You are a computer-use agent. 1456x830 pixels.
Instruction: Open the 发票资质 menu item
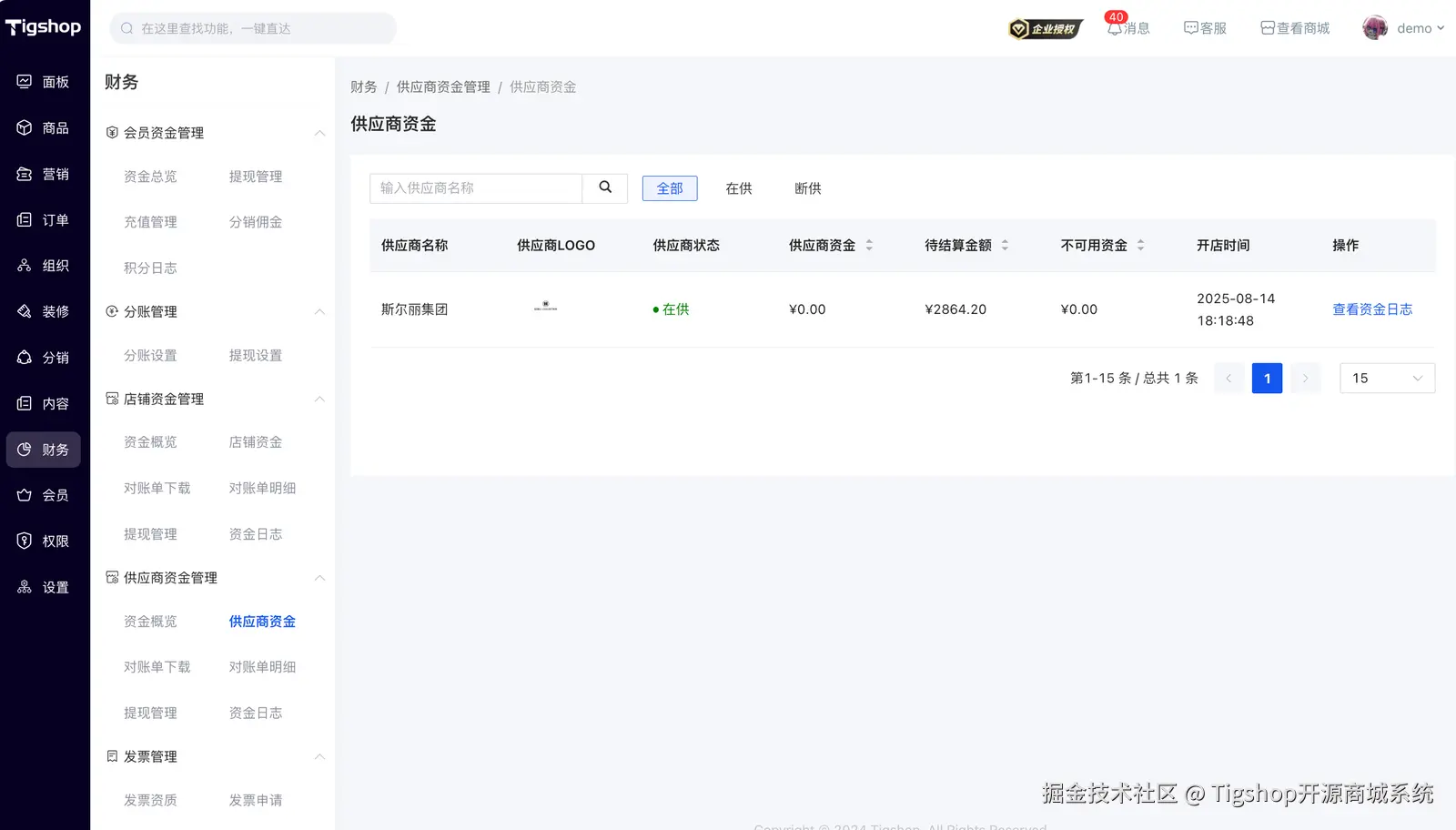150,801
